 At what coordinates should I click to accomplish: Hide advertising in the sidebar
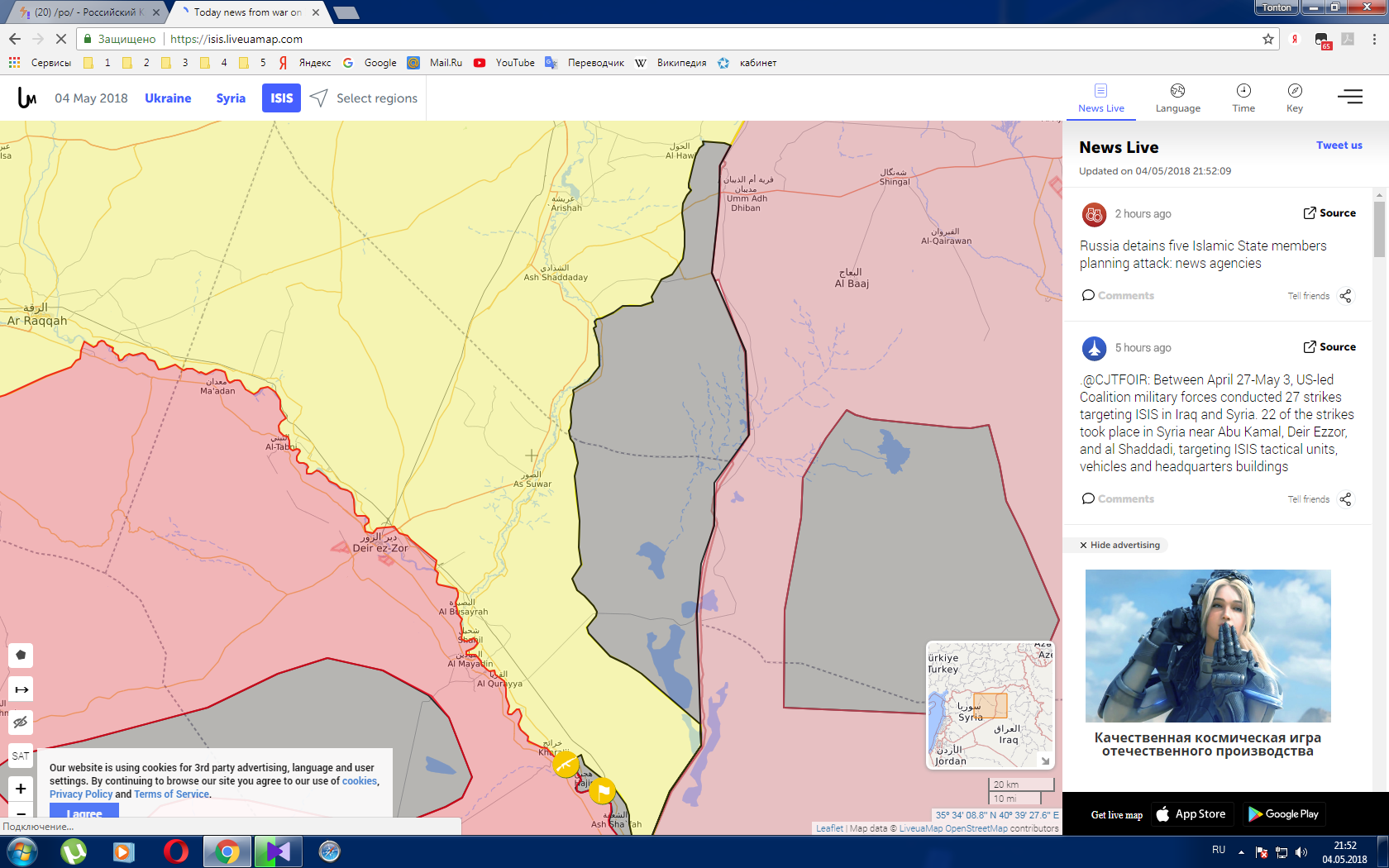1119,545
